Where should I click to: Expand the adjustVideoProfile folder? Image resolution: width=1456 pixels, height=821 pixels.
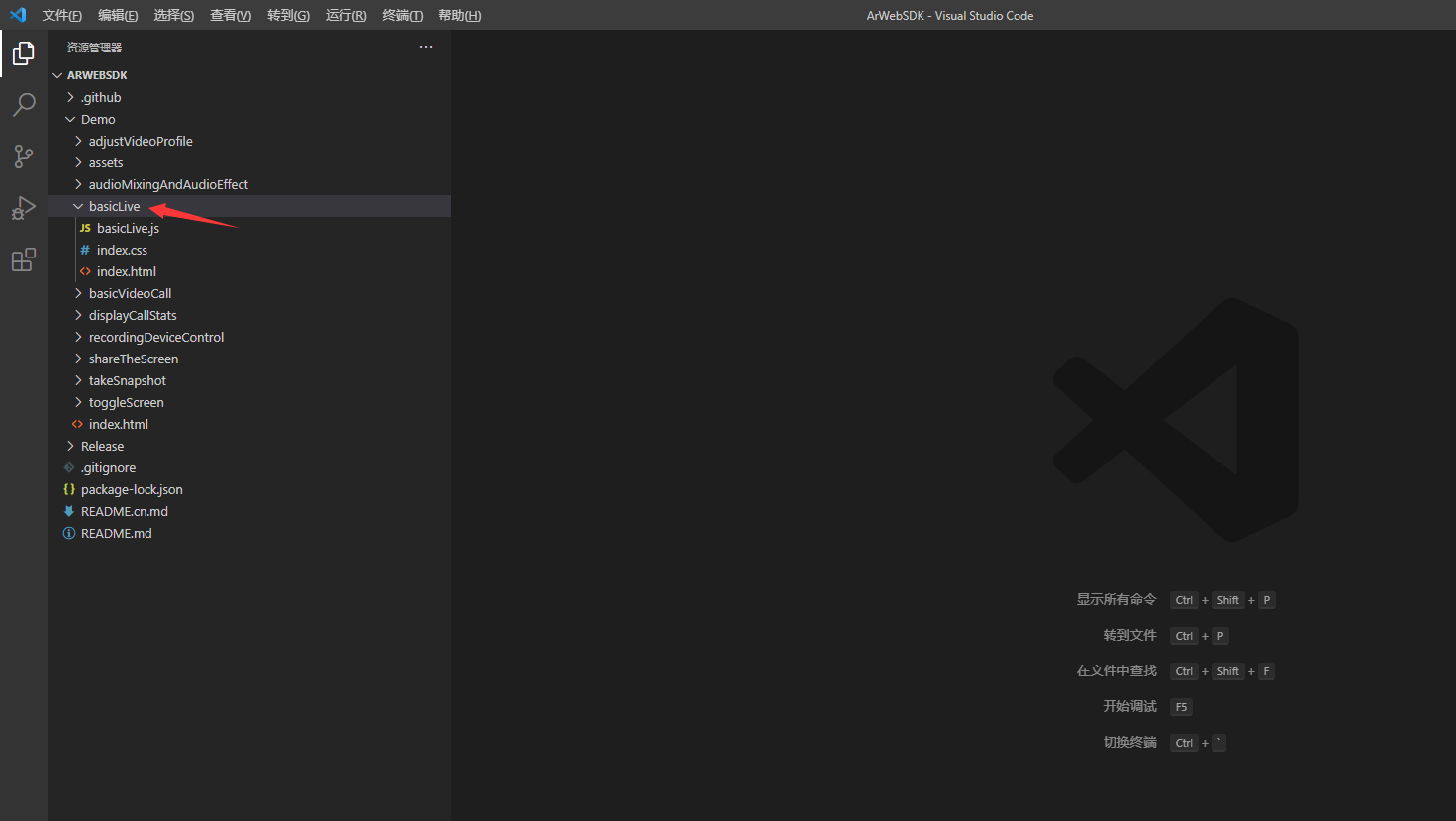point(78,141)
